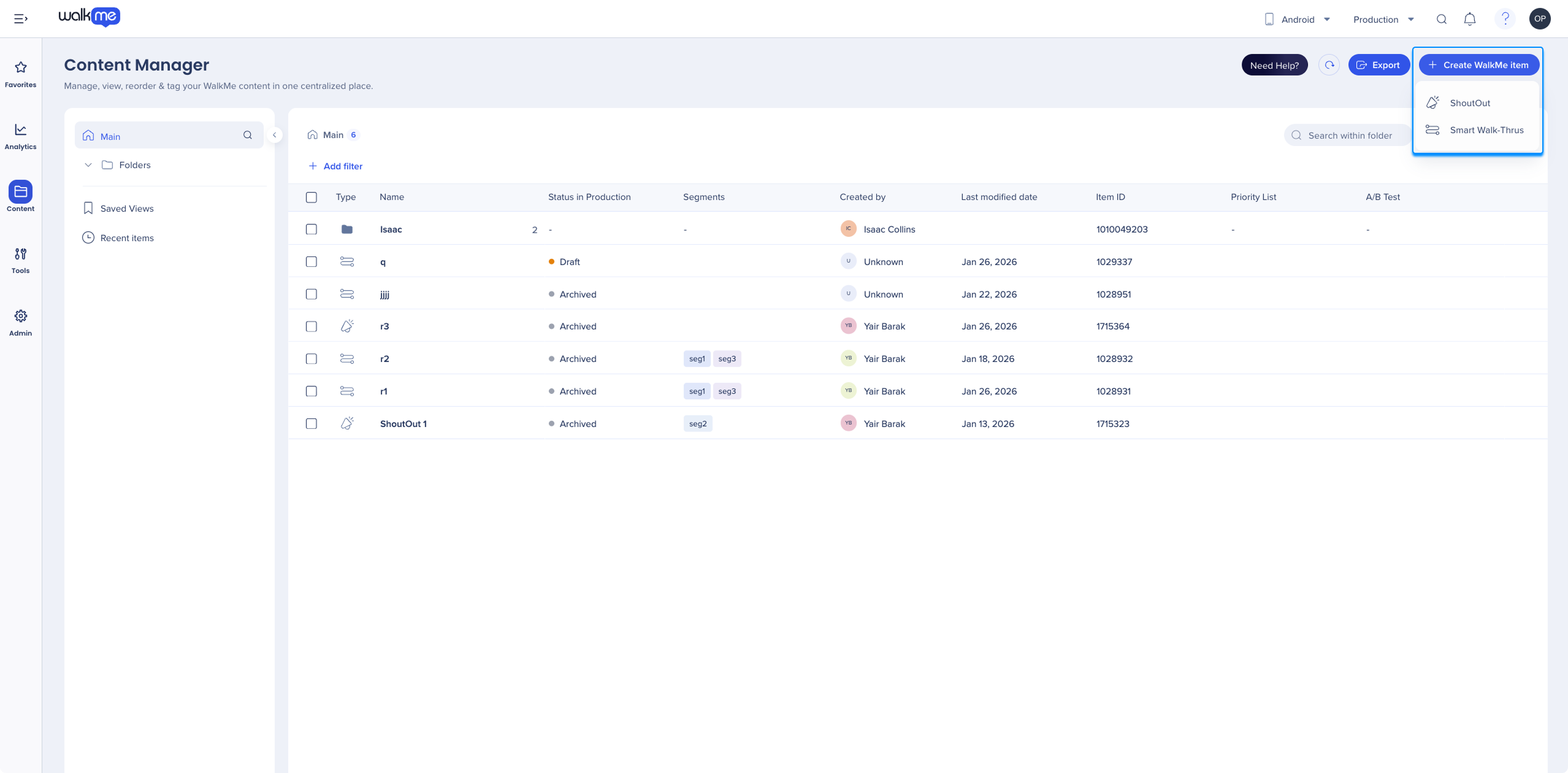Collapse the left panel with arrow button
The width and height of the screenshot is (1568, 773).
tap(275, 135)
